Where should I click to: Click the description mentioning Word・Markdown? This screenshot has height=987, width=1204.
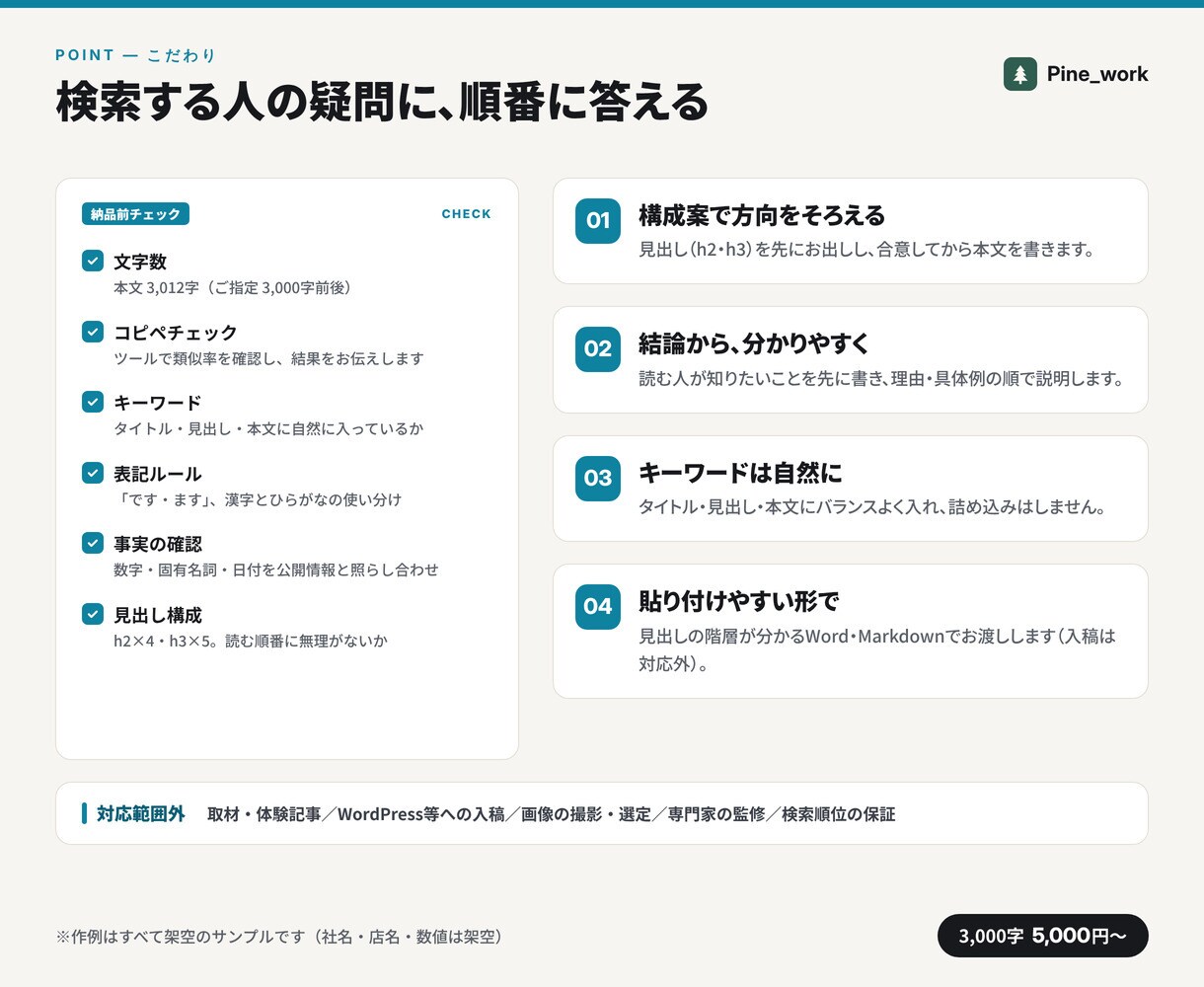(877, 649)
